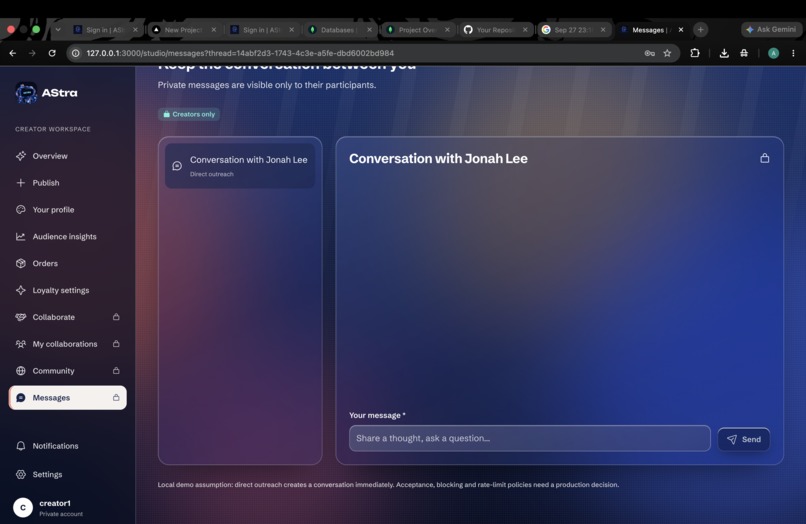Open a new browser tab
This screenshot has width=806, height=524.
700,30
